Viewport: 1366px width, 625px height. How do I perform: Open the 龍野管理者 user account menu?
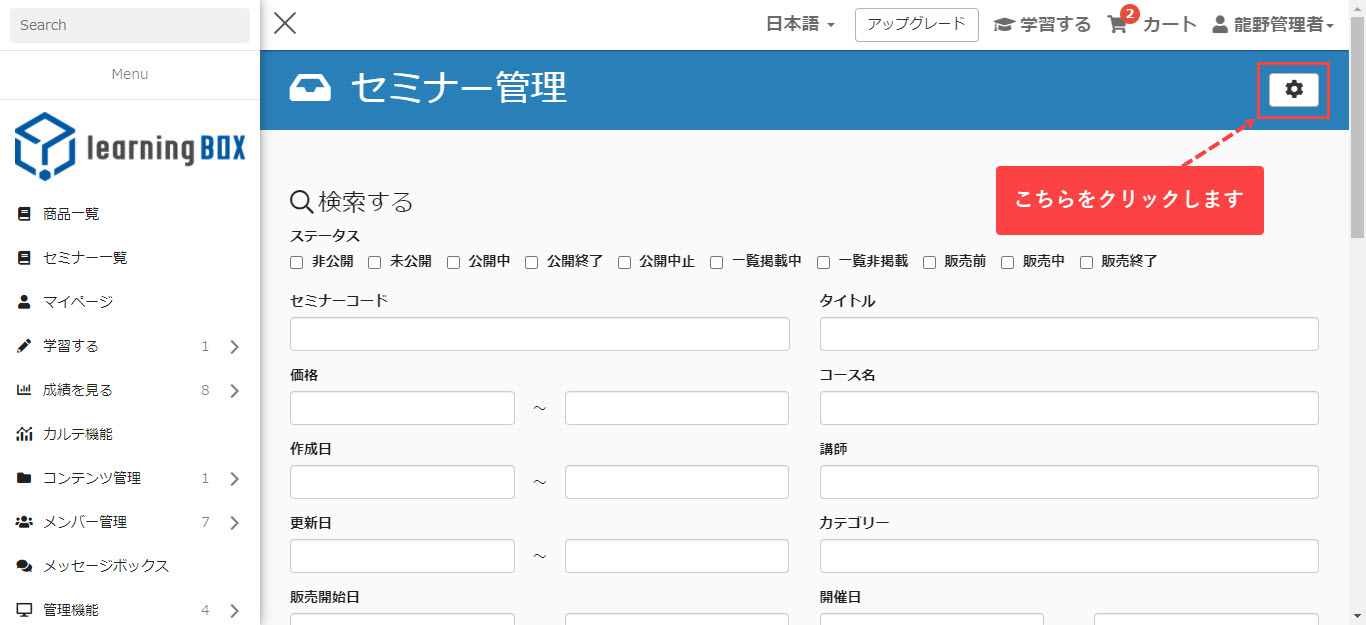coord(1273,25)
